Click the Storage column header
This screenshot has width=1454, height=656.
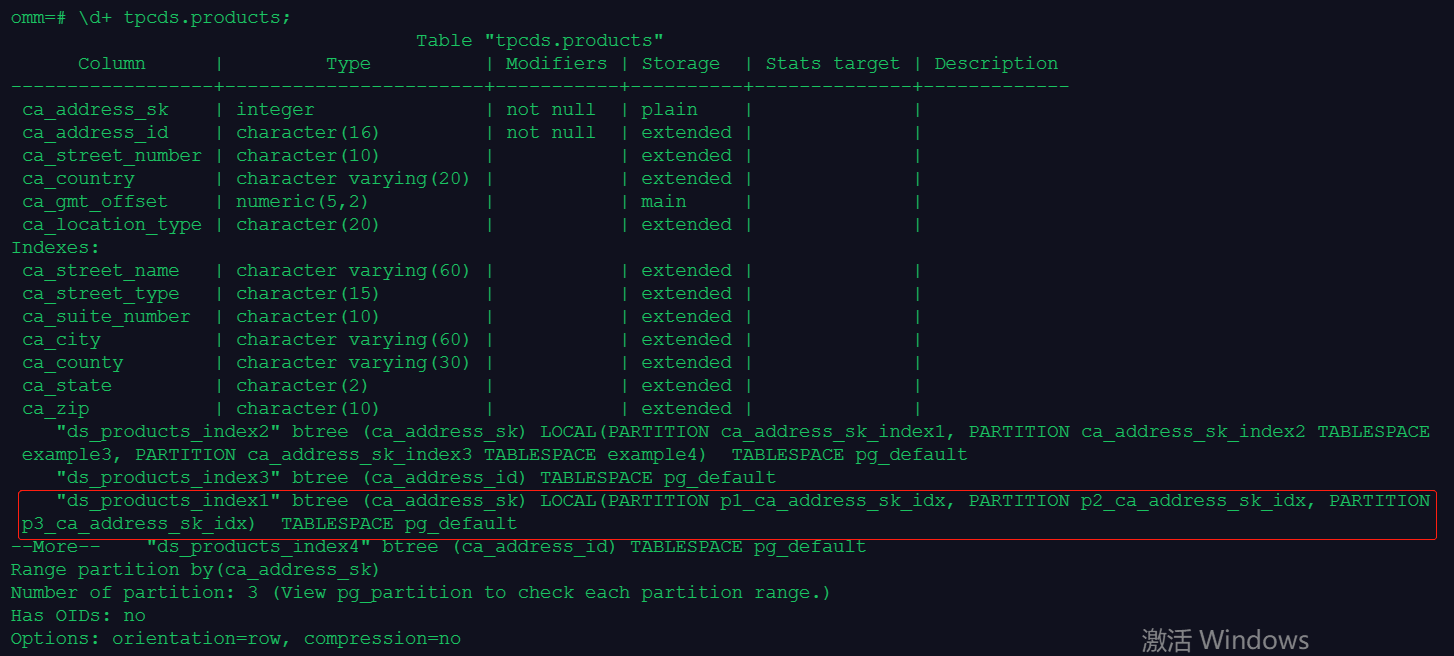tap(680, 64)
